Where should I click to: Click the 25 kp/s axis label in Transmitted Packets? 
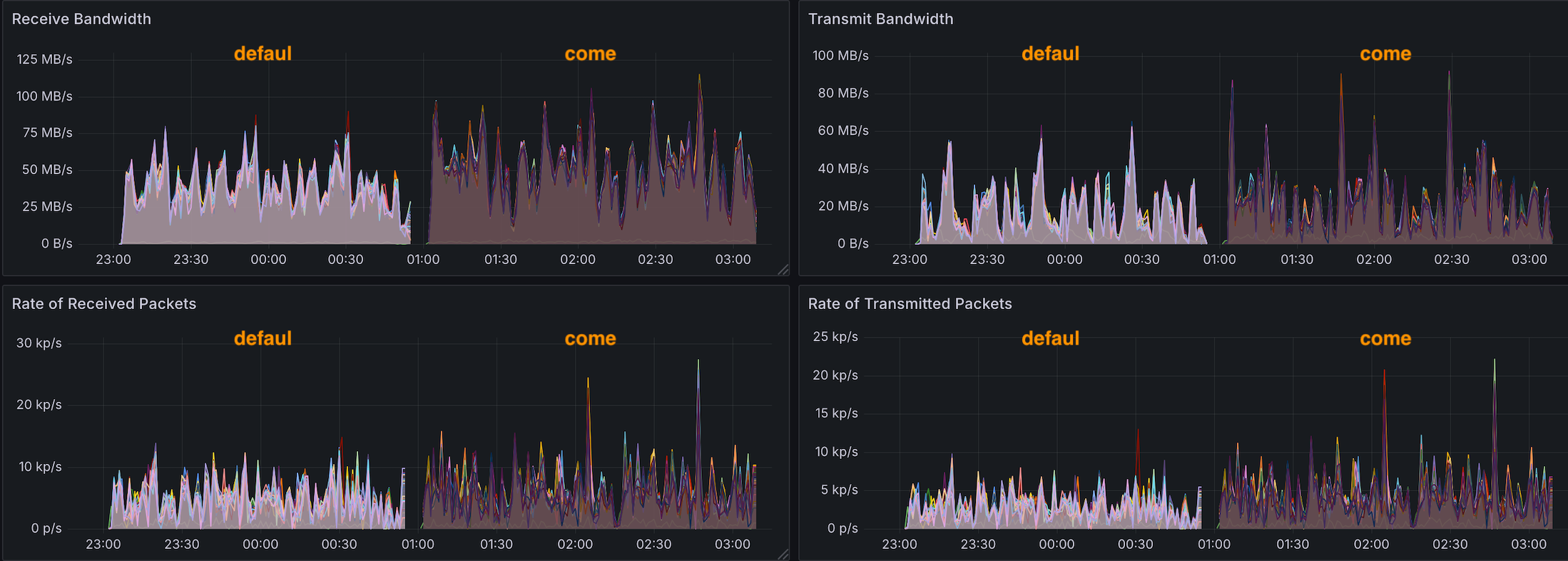click(835, 337)
